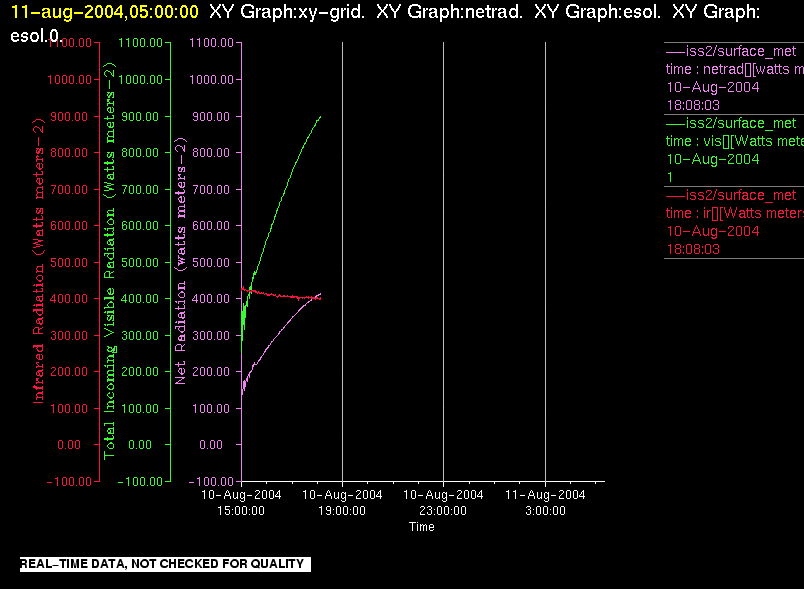This screenshot has width=804, height=589.
Task: Click the green axis 400.00 tick label
Action: (x=140, y=298)
